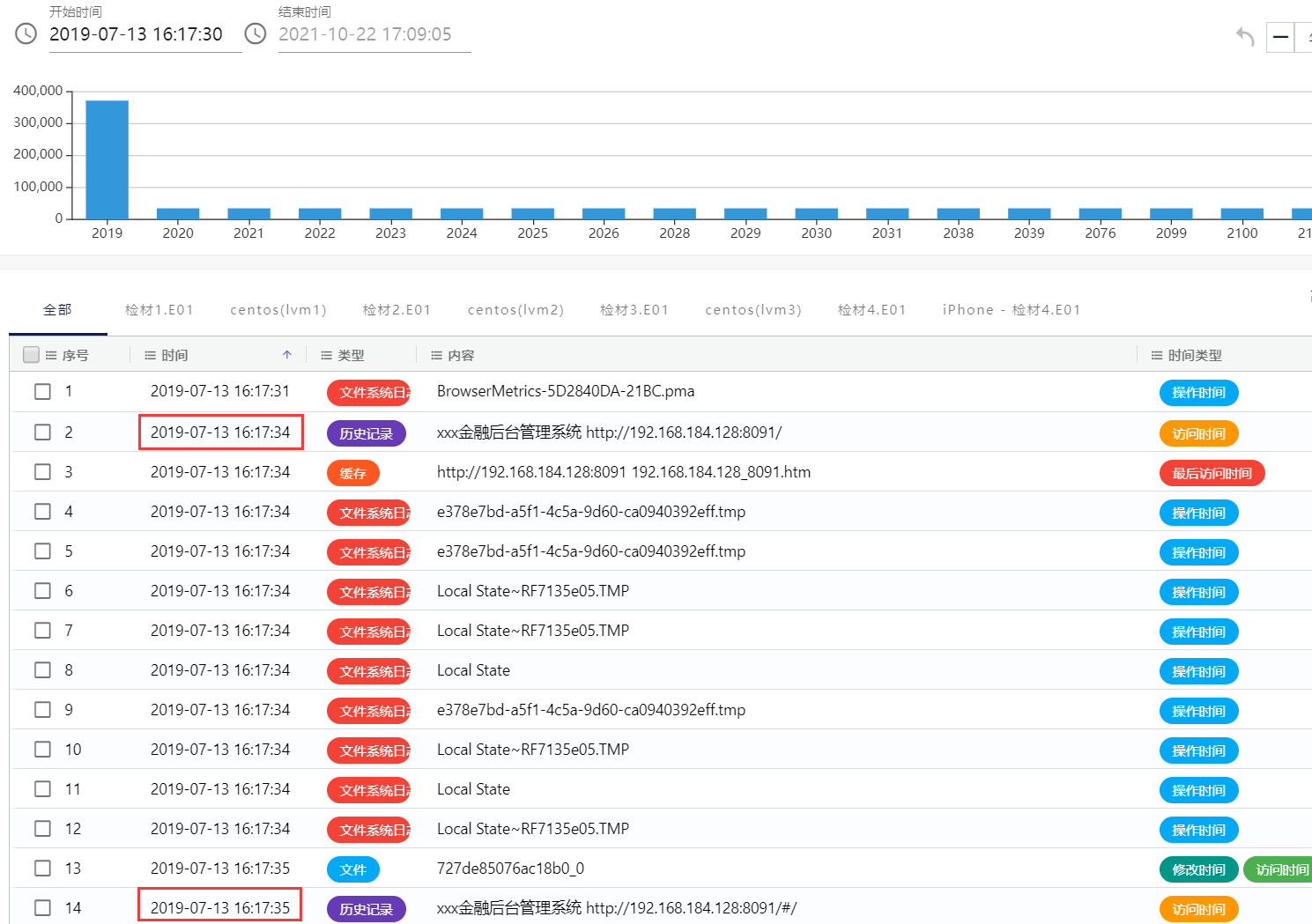Switch to the centos(lvm1) tab
This screenshot has width=1312, height=924.
pos(278,310)
